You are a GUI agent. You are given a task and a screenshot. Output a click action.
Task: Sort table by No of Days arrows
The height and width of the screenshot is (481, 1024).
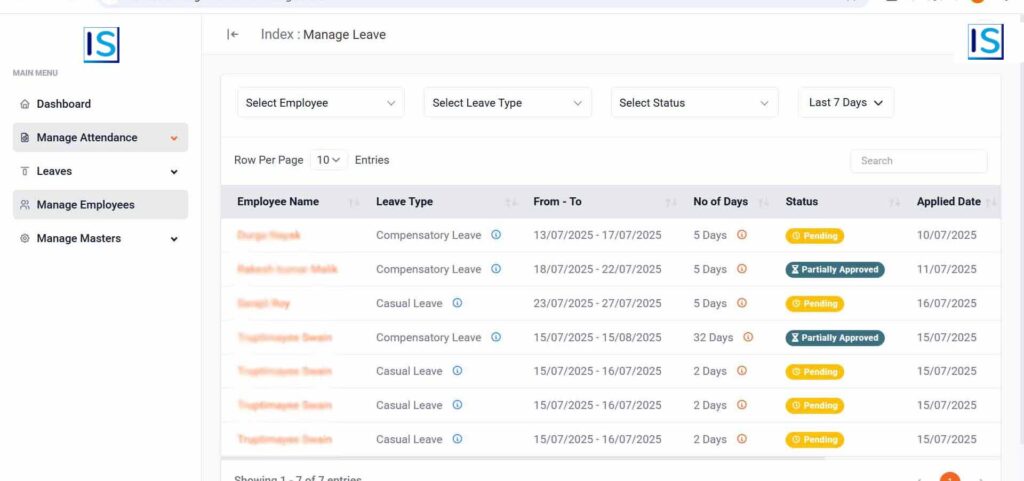[763, 202]
